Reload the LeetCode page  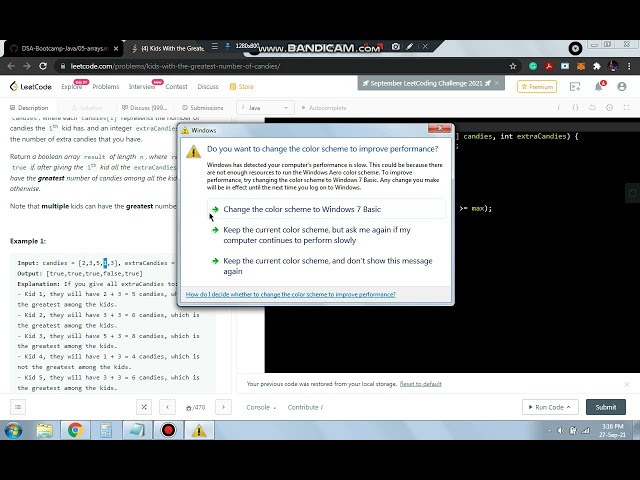click(x=43, y=66)
